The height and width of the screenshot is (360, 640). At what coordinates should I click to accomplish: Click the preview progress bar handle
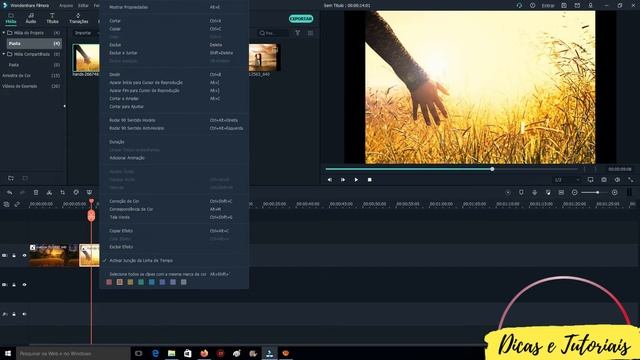click(x=492, y=169)
